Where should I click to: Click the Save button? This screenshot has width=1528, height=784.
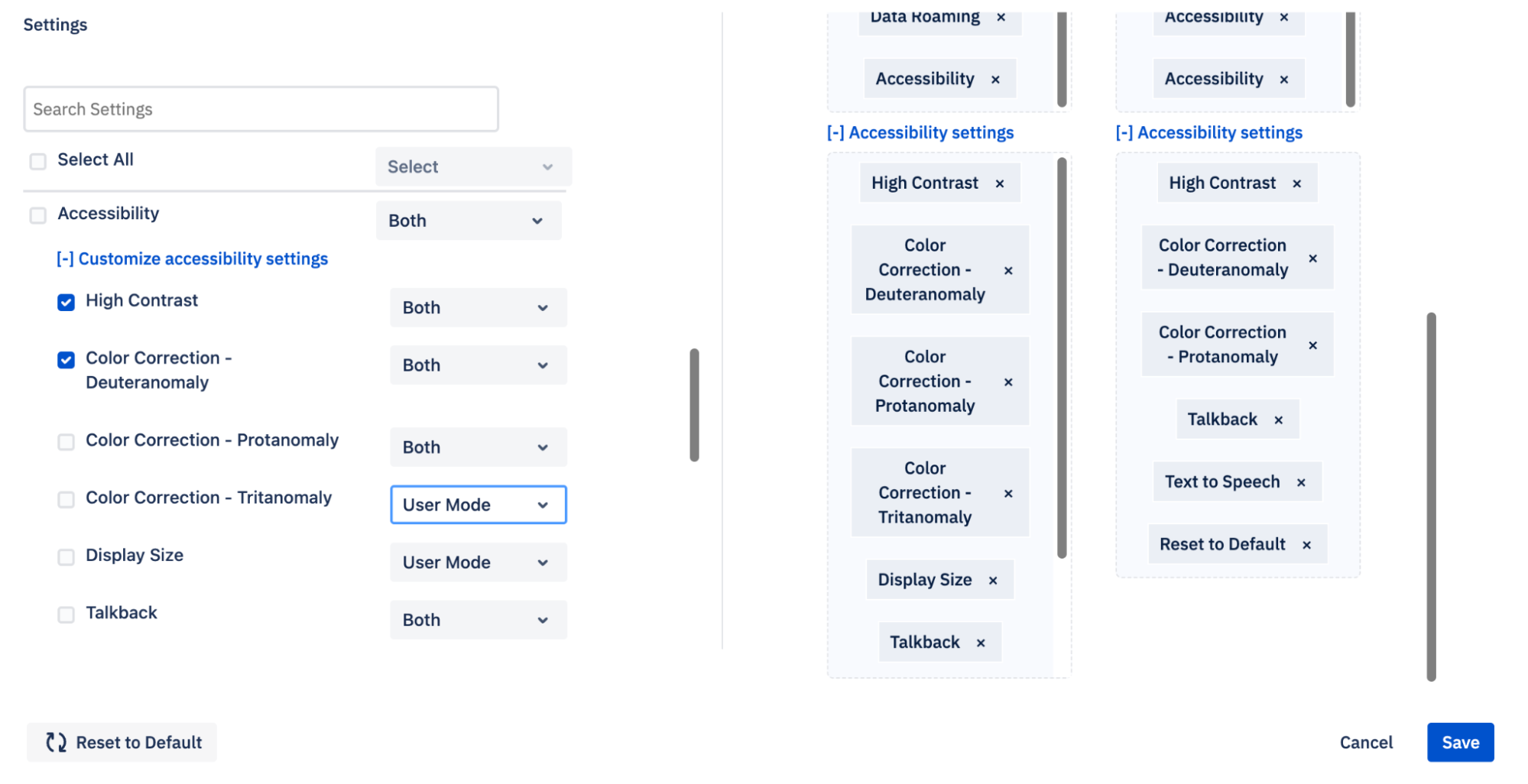[x=1460, y=742]
